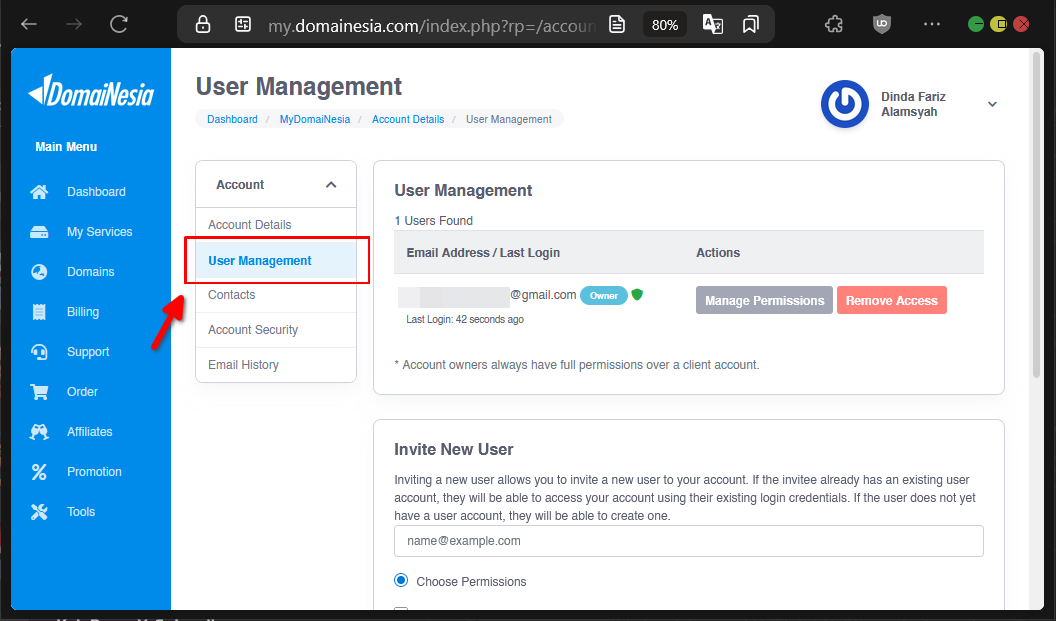Select Email History in Account panel
The height and width of the screenshot is (621, 1056).
point(275,365)
